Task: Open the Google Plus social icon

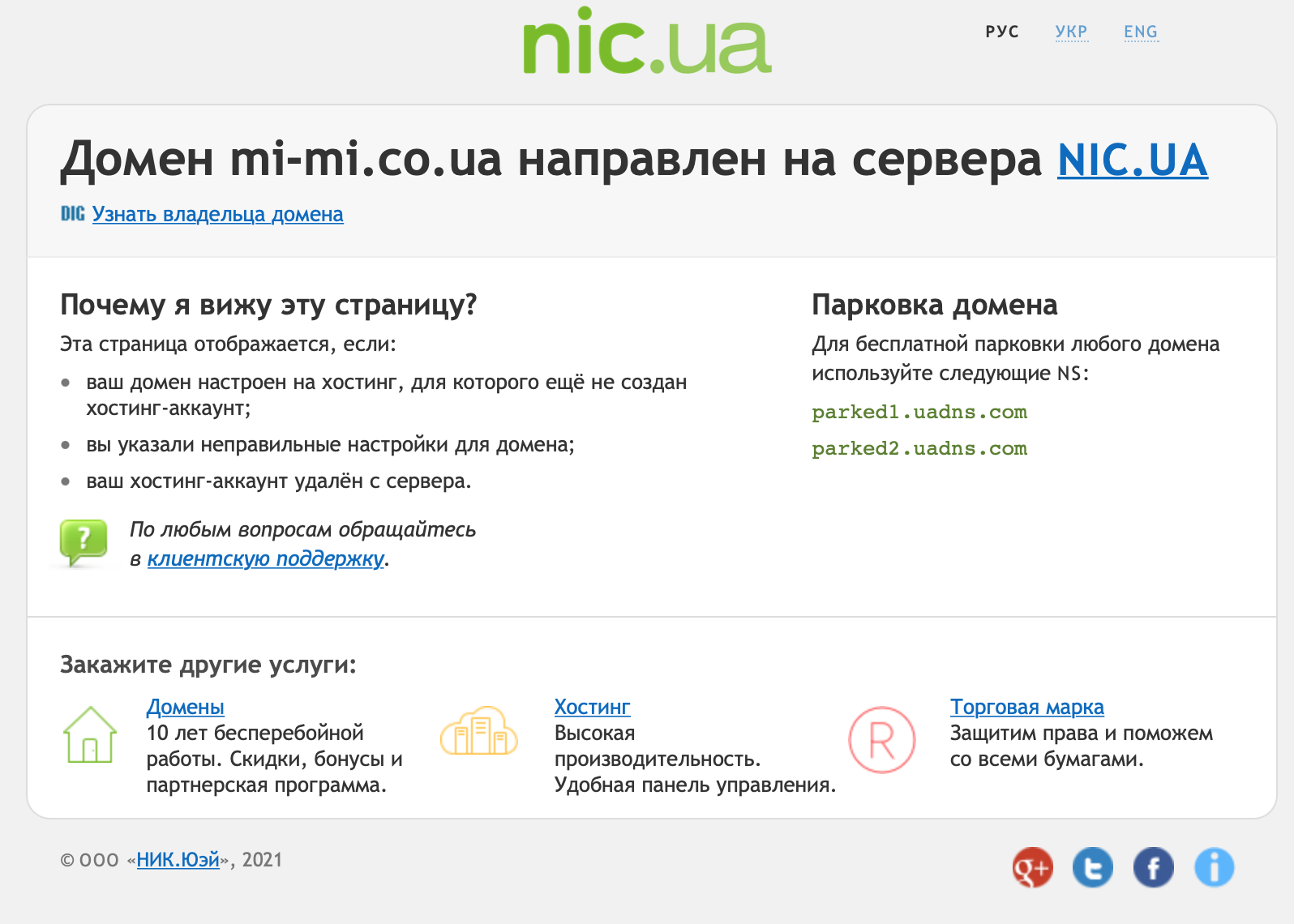Action: (1032, 868)
